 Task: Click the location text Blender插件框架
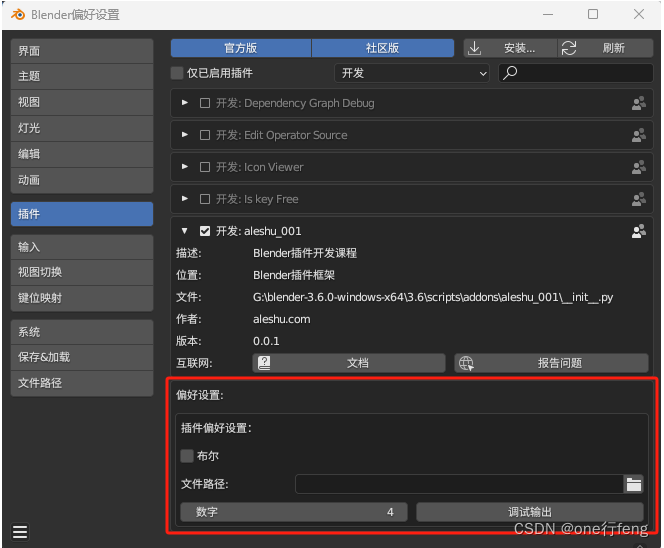click(x=294, y=275)
